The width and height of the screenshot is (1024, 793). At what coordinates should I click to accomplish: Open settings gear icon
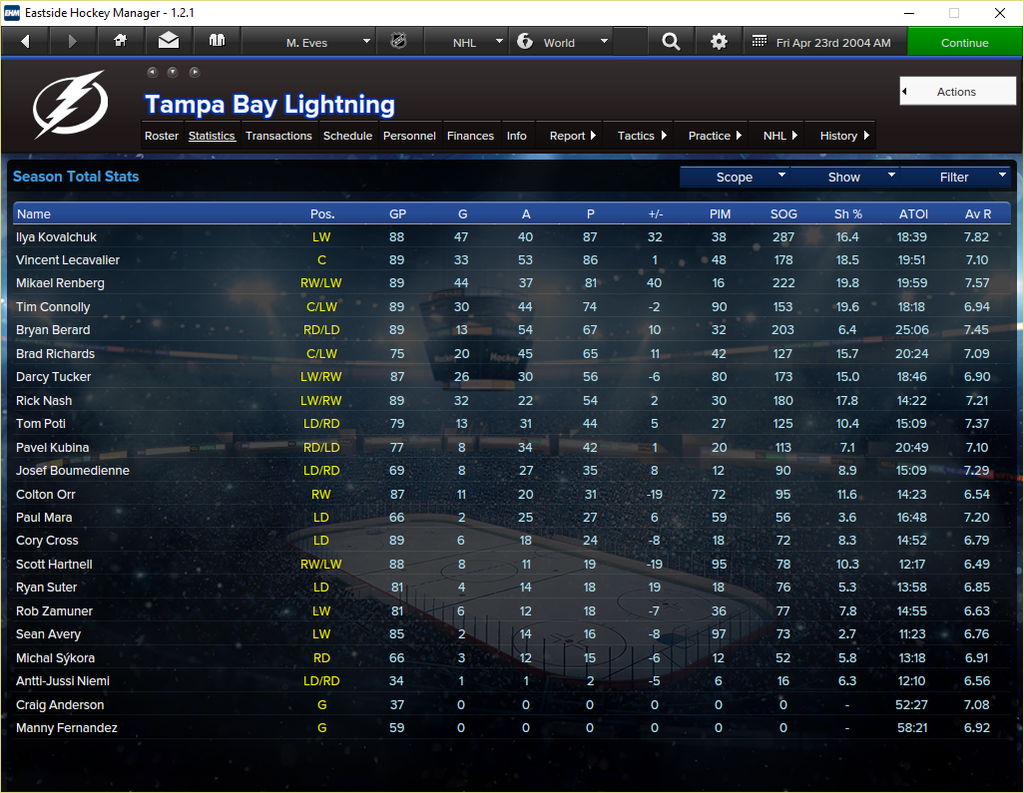tap(719, 42)
